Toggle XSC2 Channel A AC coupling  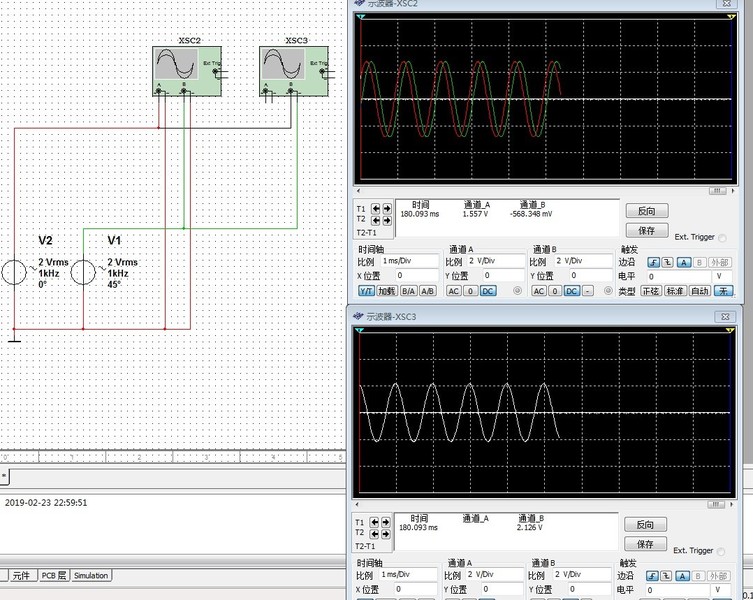454,291
